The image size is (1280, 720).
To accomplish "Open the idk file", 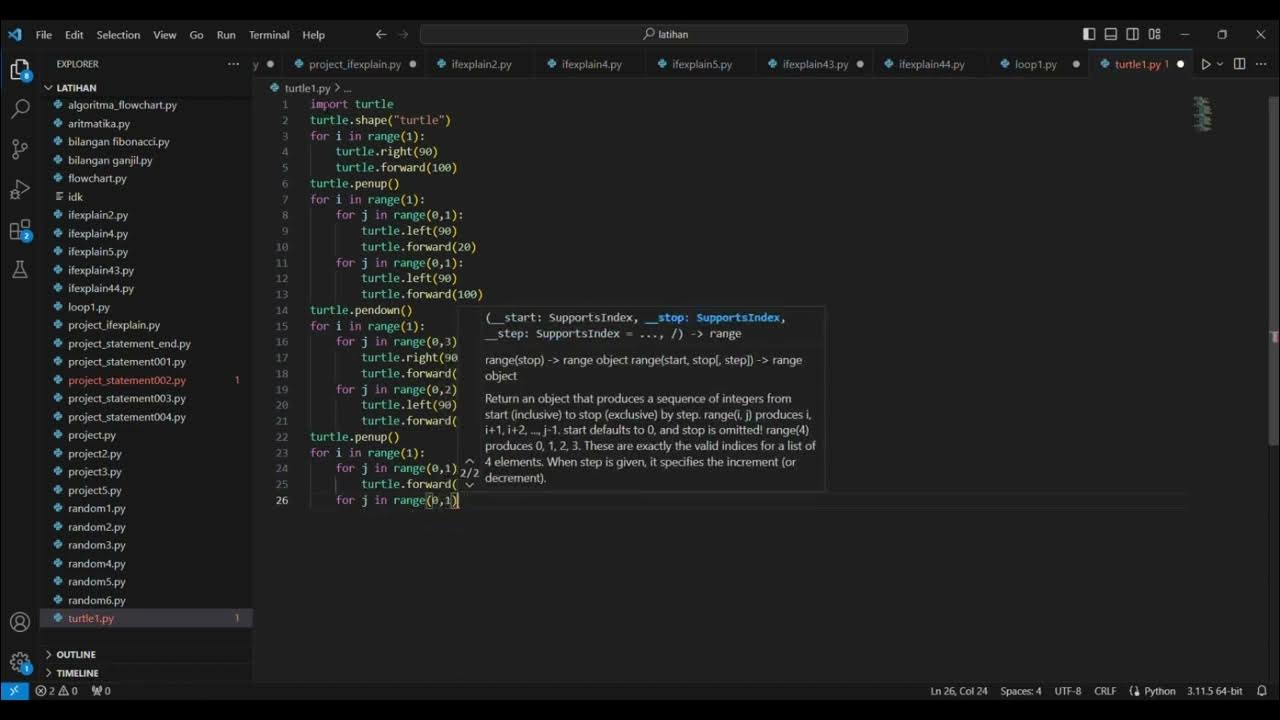I will click(75, 197).
